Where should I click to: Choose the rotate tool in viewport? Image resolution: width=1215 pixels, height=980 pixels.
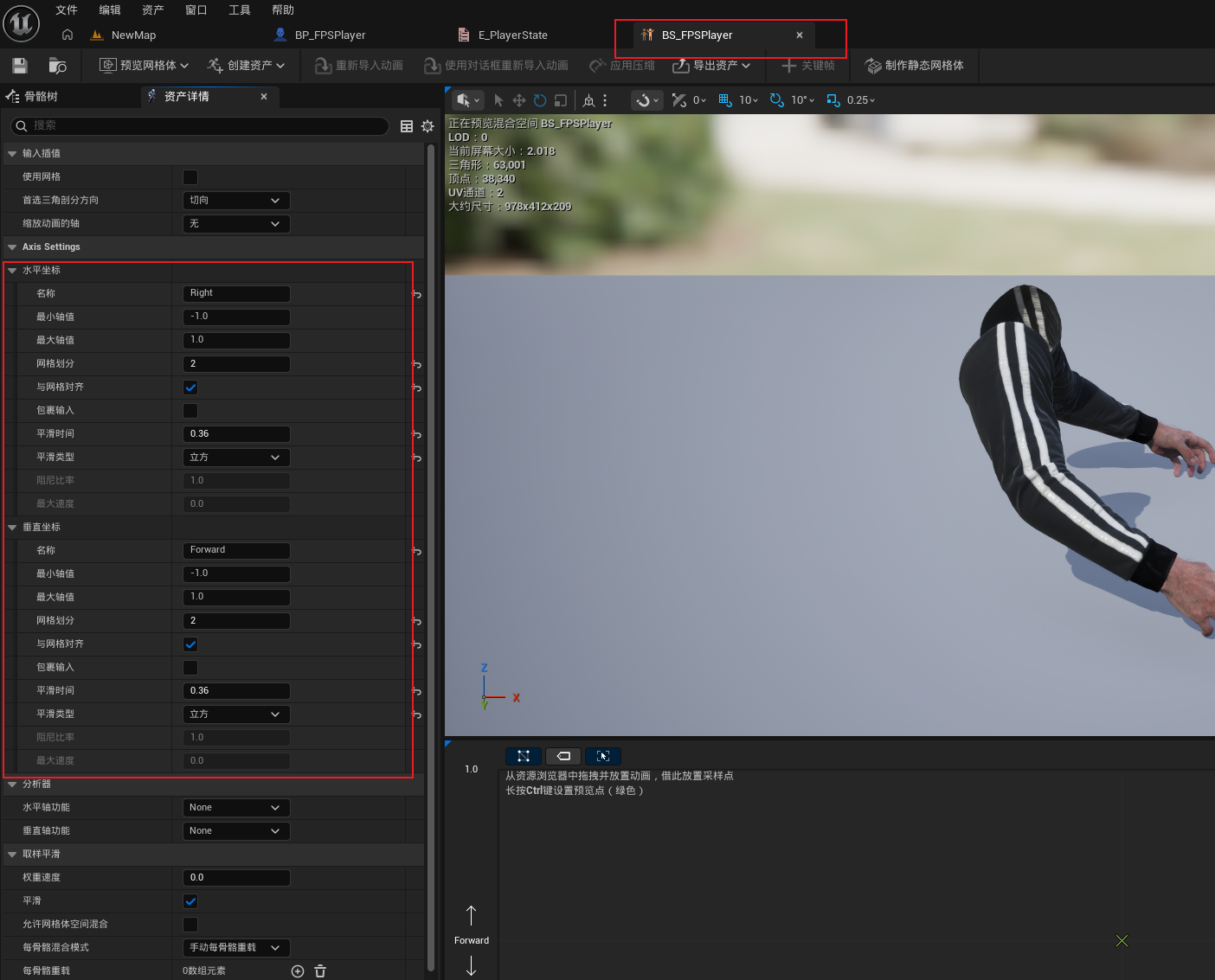tap(540, 100)
